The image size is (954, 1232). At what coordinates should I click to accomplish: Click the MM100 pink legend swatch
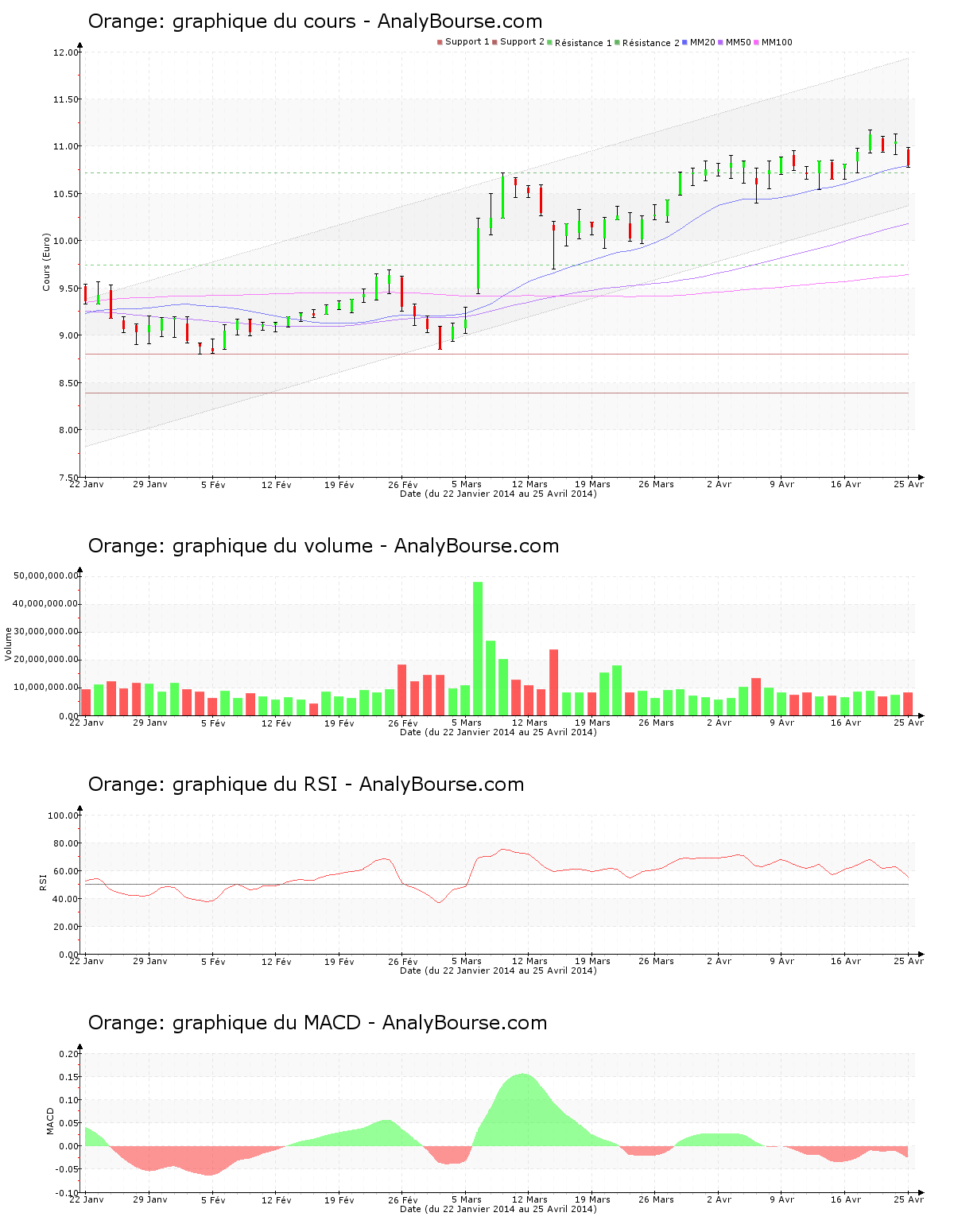tap(756, 42)
